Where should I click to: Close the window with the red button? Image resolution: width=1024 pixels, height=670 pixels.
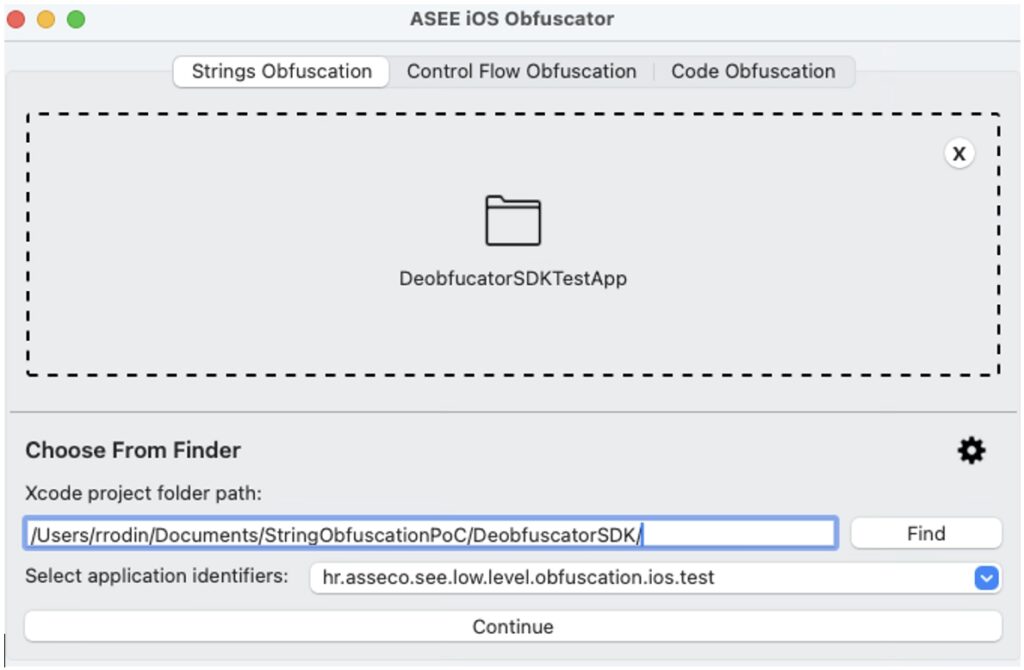click(16, 19)
